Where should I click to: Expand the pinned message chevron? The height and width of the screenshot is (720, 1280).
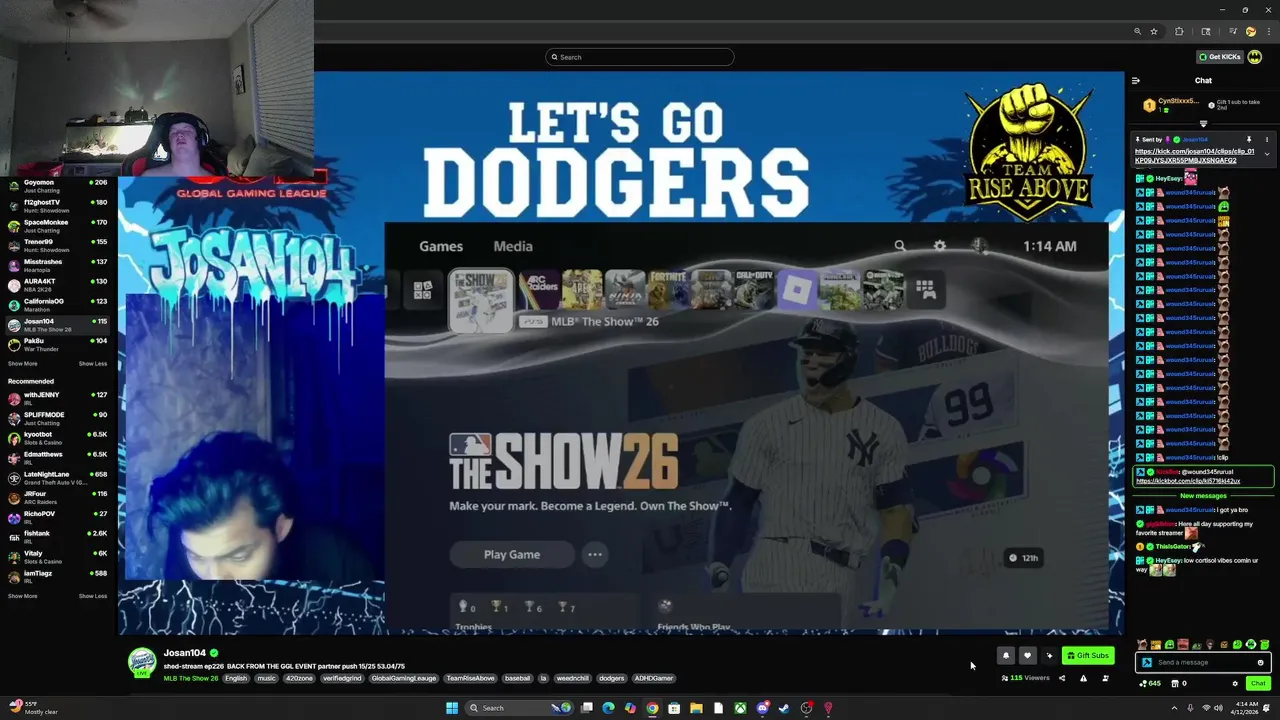click(x=1267, y=154)
